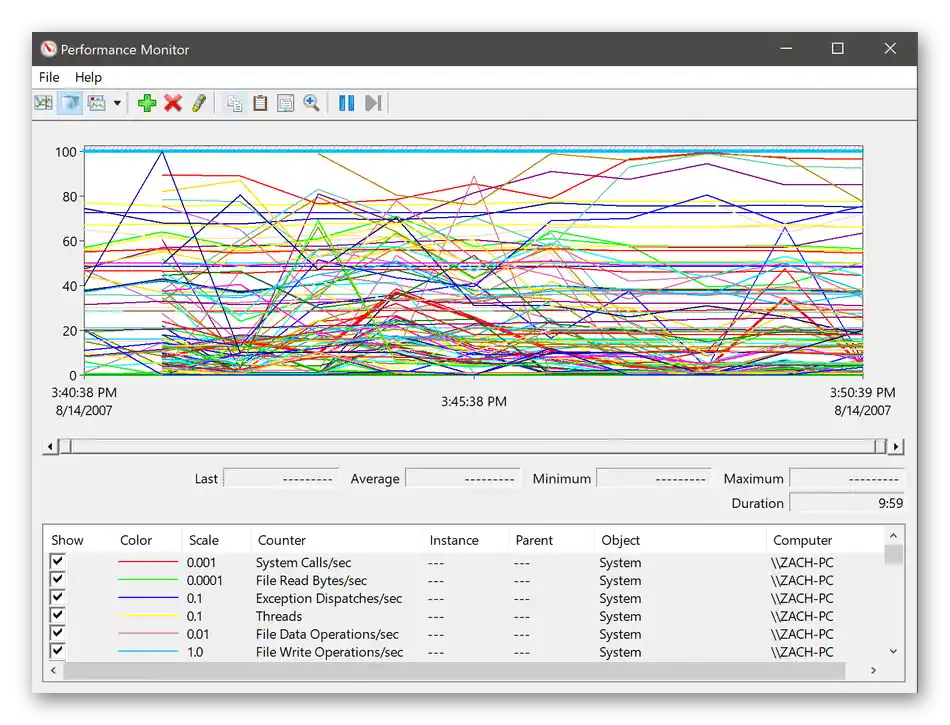Click the counter list horizontal scrollbar track

pyautogui.click(x=454, y=670)
